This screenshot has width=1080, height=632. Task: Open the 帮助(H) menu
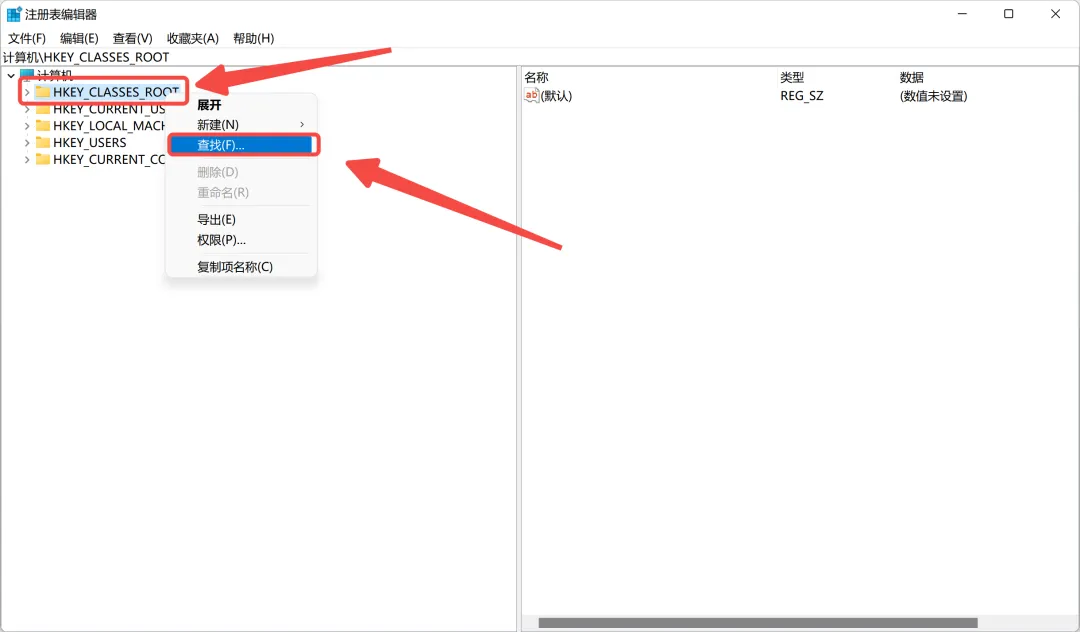pyautogui.click(x=253, y=39)
